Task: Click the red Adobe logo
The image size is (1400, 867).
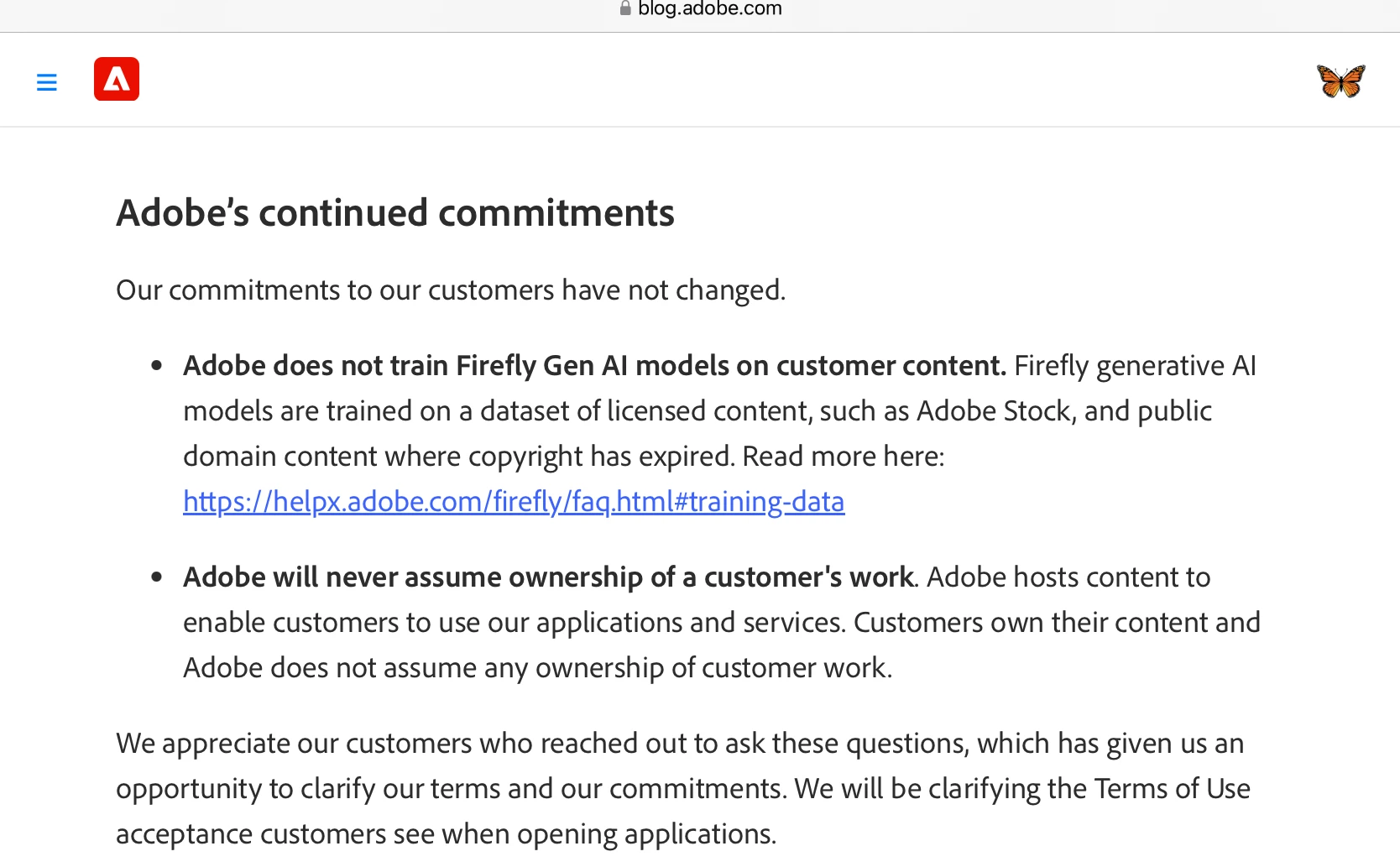Action: (x=117, y=79)
